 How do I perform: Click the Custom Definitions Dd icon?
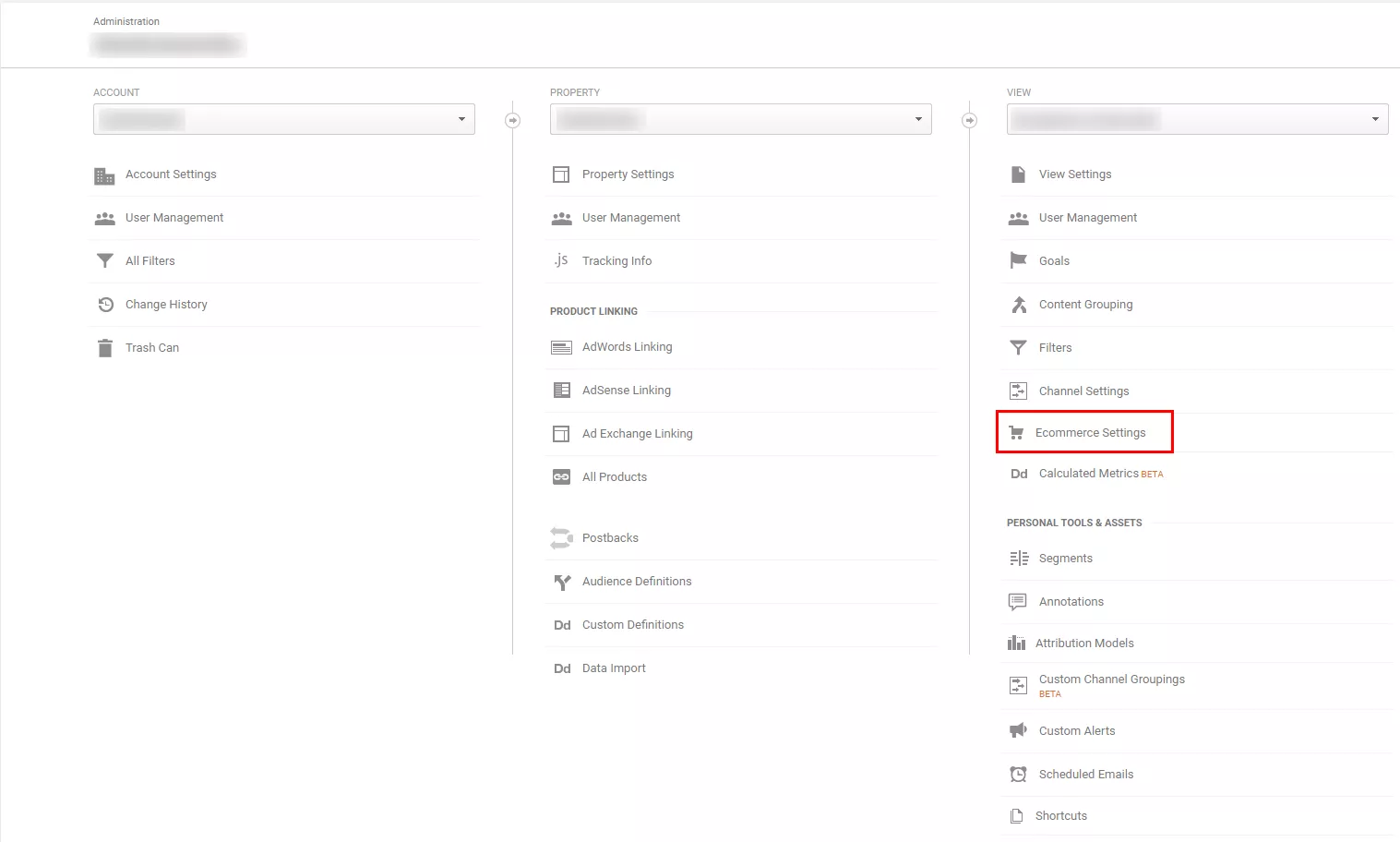click(x=562, y=625)
